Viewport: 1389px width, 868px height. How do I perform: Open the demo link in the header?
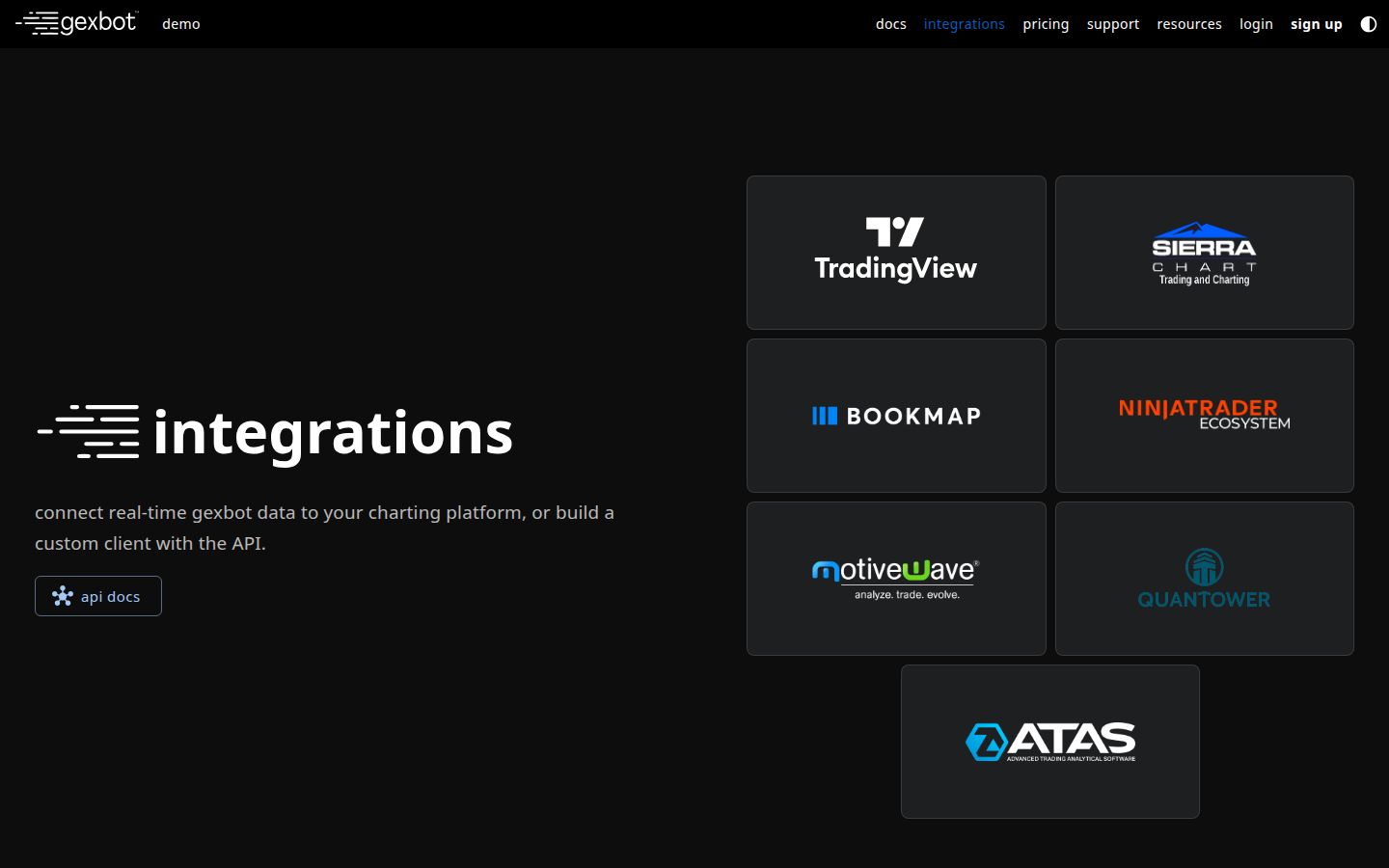click(x=181, y=24)
